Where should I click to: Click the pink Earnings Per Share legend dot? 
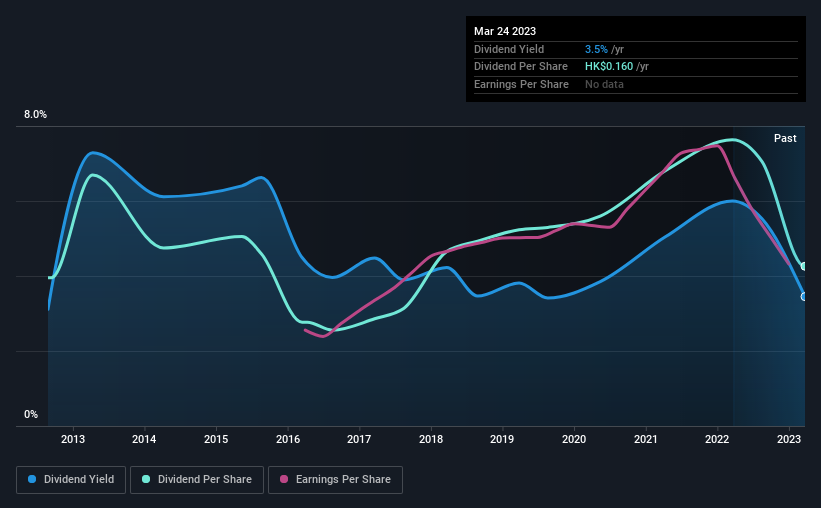coord(284,479)
